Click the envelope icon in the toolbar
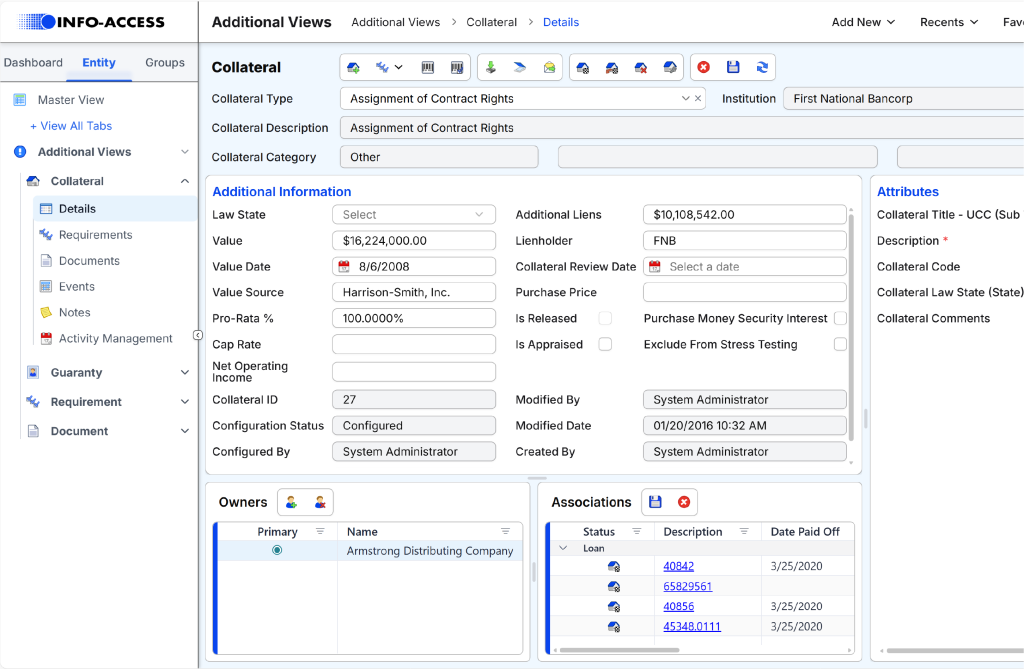This screenshot has height=669, width=1024. pos(548,66)
